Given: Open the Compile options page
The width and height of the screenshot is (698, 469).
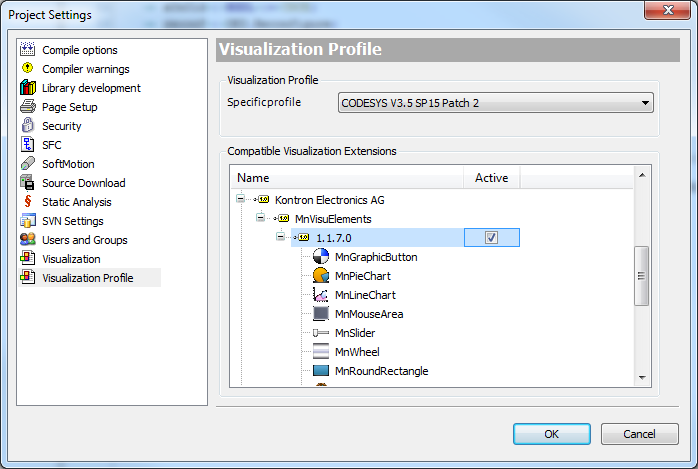Looking at the screenshot, I should (x=79, y=50).
